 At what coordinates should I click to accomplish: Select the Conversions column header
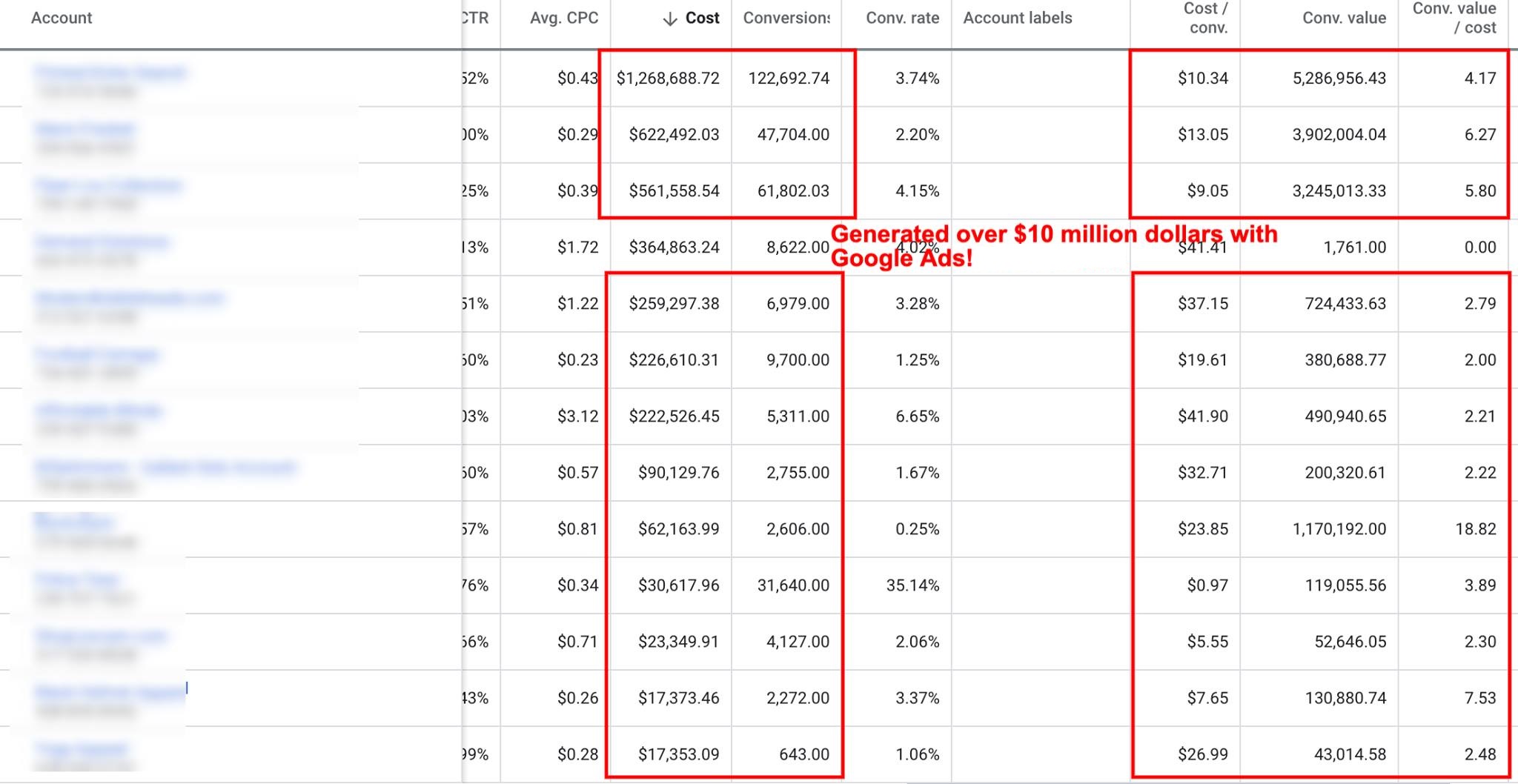786,18
